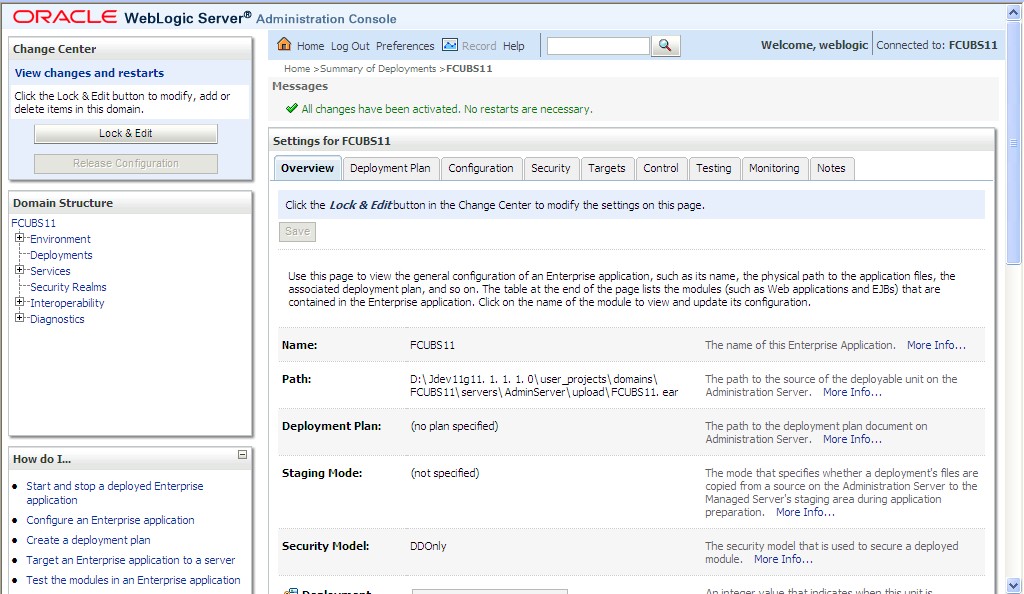Click the vertical scrollbar thumb
Image resolution: width=1024 pixels, height=594 pixels.
[x=1014, y=141]
